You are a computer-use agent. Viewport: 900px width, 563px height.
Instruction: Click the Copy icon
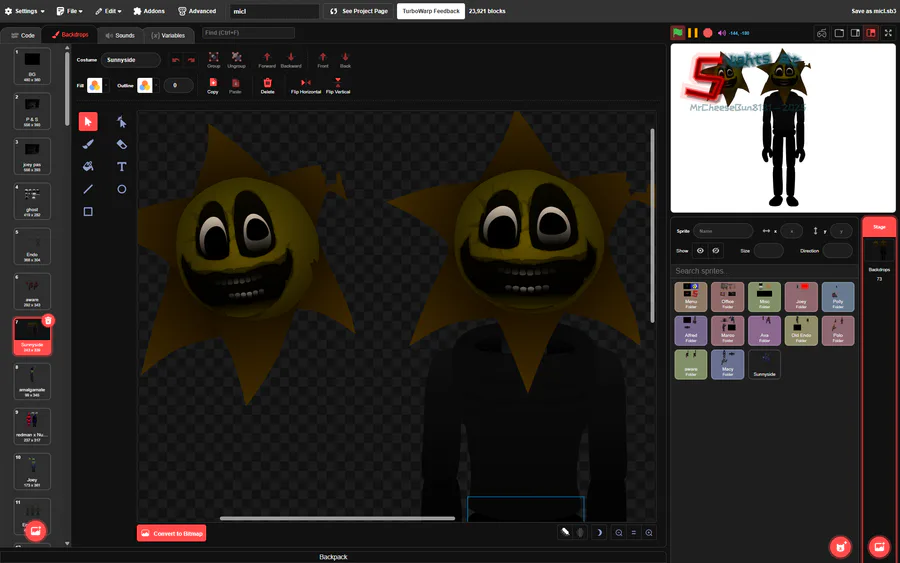click(213, 86)
